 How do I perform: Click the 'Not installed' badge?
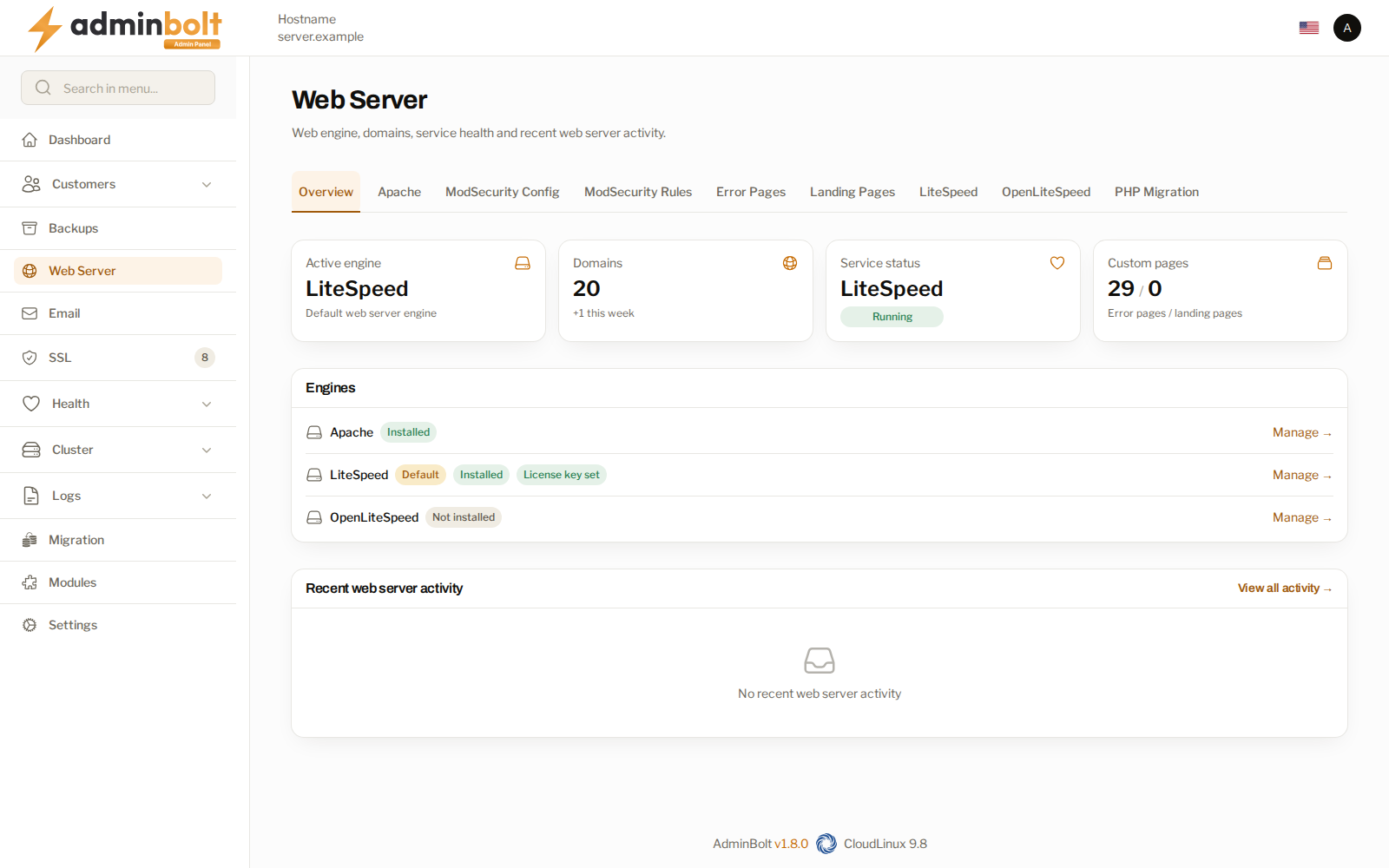(x=464, y=517)
